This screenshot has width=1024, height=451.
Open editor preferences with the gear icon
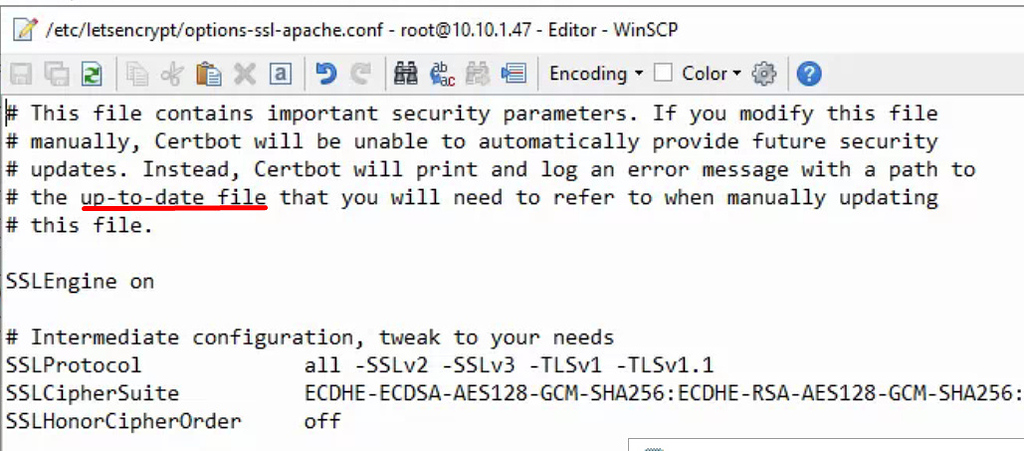[x=763, y=74]
